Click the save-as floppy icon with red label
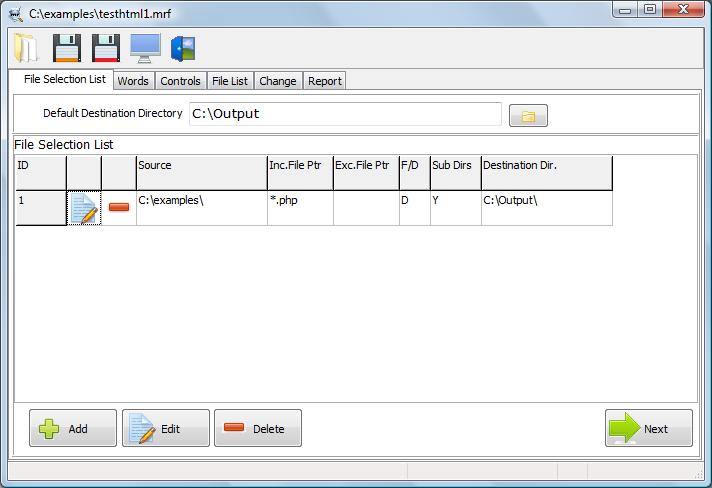The width and height of the screenshot is (712, 488). (106, 48)
